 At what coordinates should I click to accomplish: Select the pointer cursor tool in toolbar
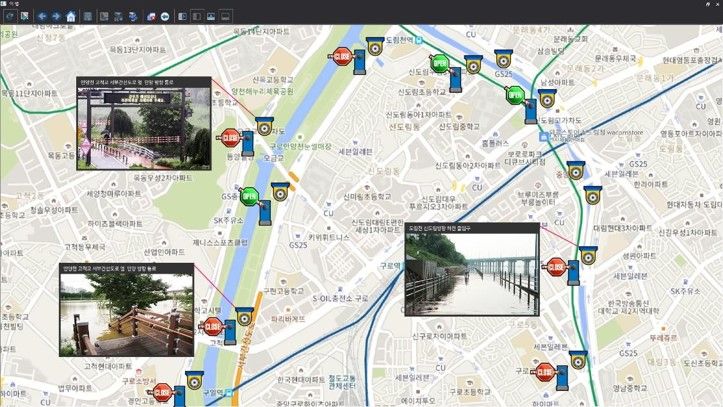click(24, 17)
